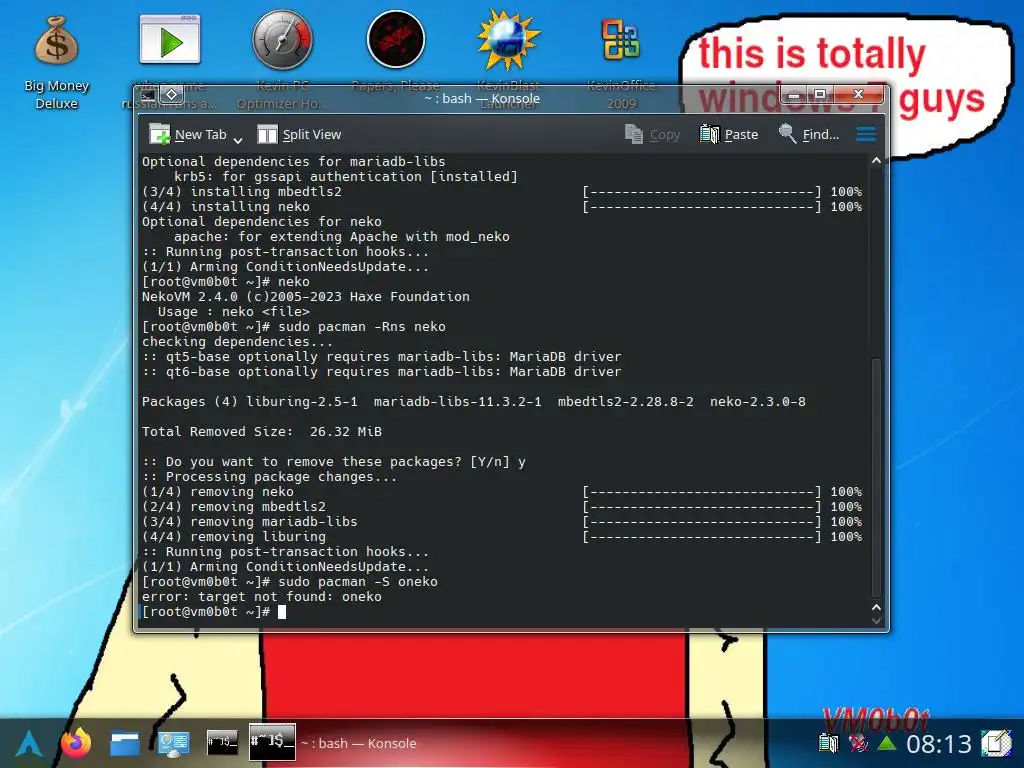Image resolution: width=1024 pixels, height=768 pixels.
Task: Open Kevin PC Optimizer gauge icon
Action: (x=282, y=40)
